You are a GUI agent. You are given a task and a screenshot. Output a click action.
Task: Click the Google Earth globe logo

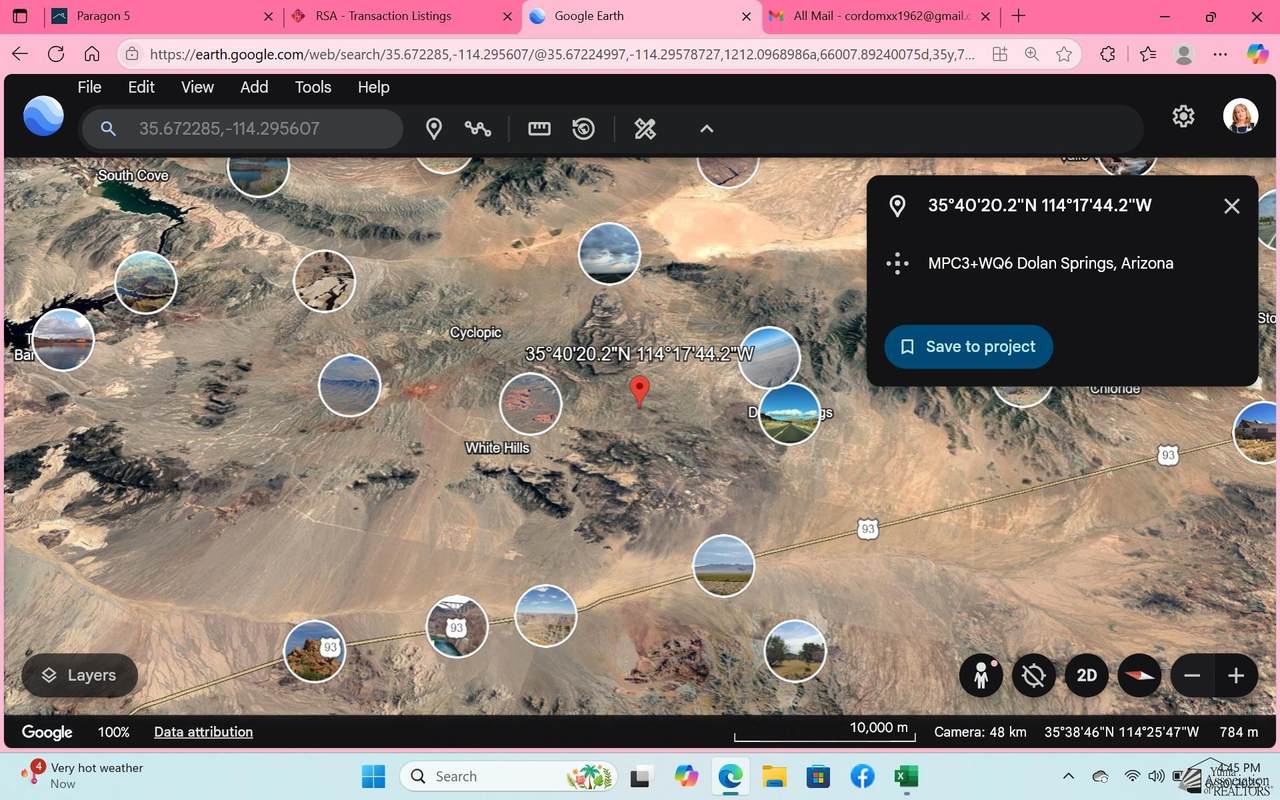pos(43,116)
